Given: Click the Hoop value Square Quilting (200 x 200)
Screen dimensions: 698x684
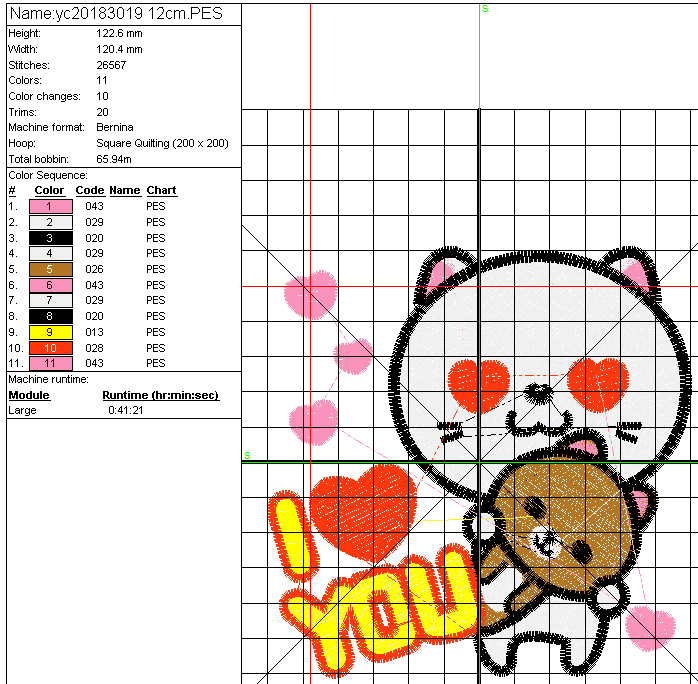Looking at the screenshot, I should 162,143.
